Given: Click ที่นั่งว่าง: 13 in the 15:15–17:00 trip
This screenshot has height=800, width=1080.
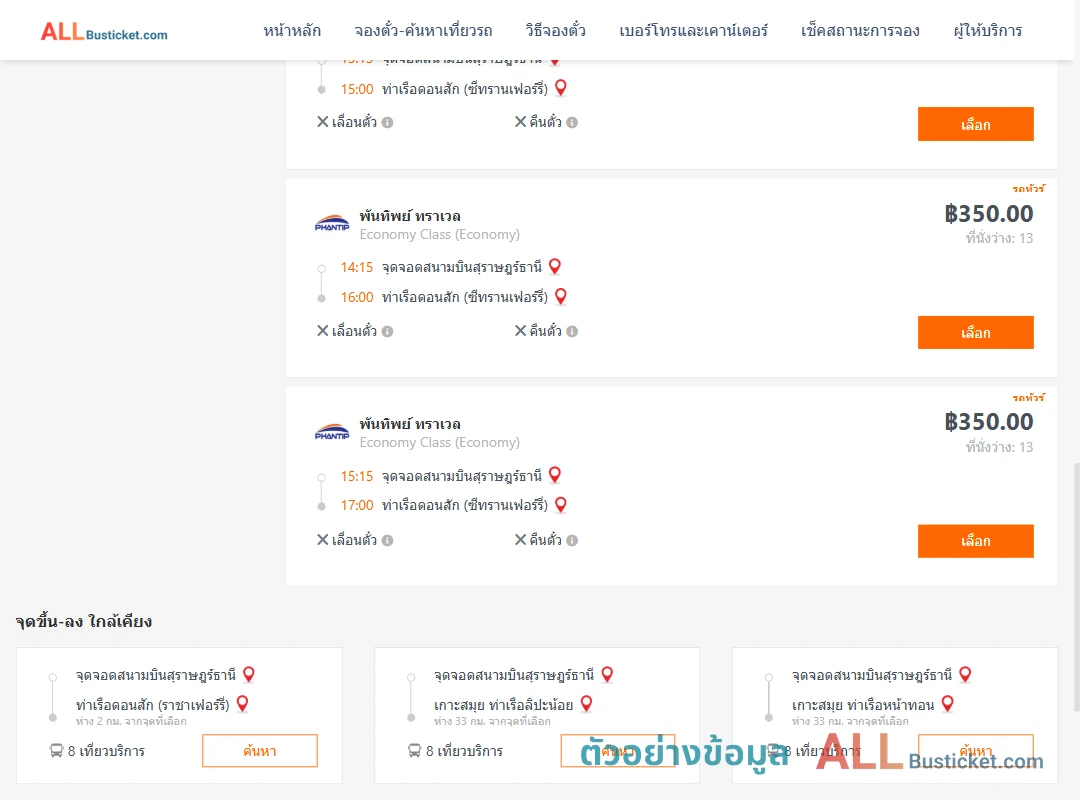Looking at the screenshot, I should coord(999,447).
